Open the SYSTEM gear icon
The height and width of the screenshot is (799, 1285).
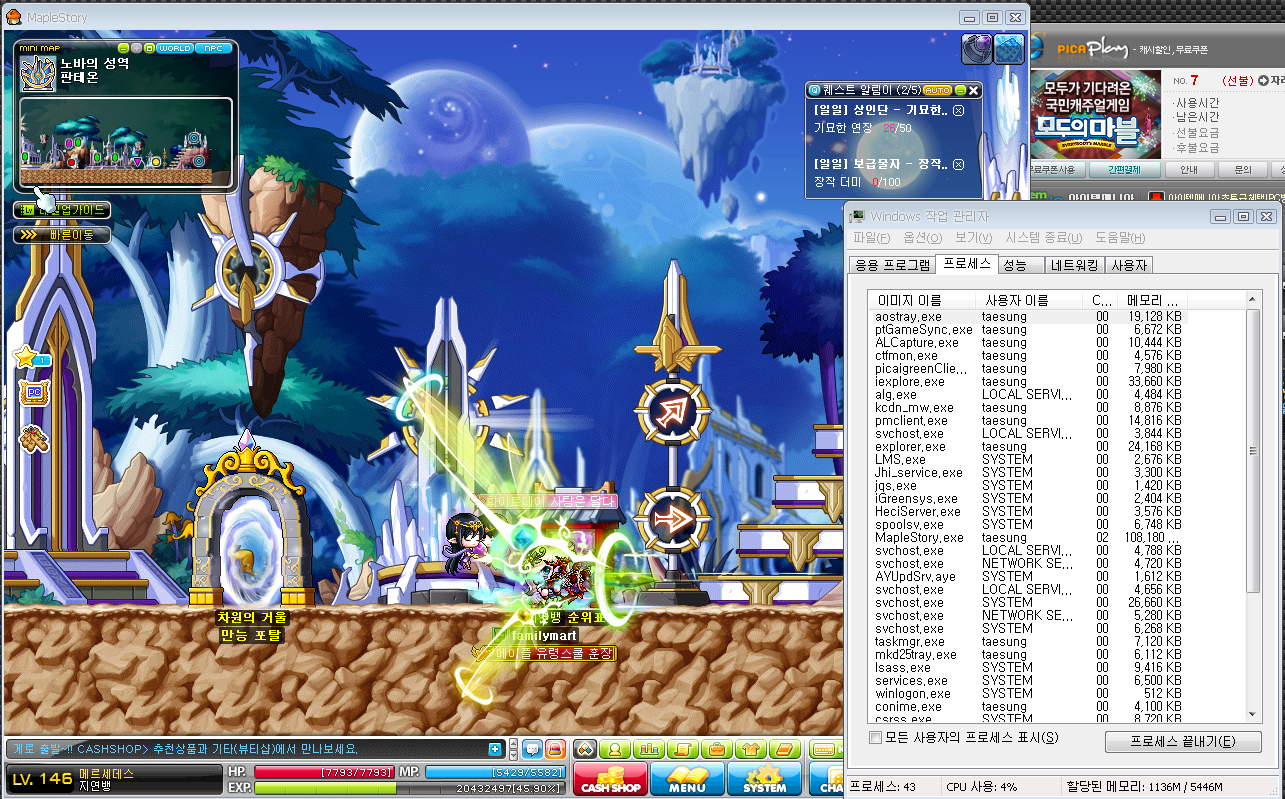[x=764, y=778]
